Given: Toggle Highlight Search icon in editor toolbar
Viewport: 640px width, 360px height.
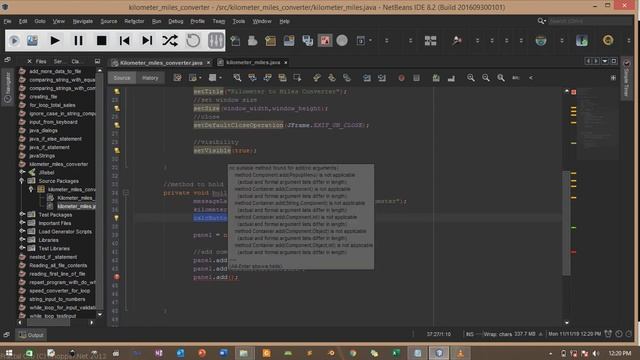Looking at the screenshot, I should [282, 78].
